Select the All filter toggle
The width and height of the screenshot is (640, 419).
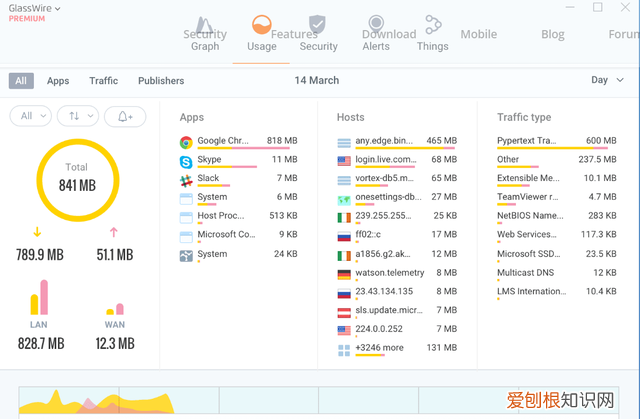coord(21,81)
